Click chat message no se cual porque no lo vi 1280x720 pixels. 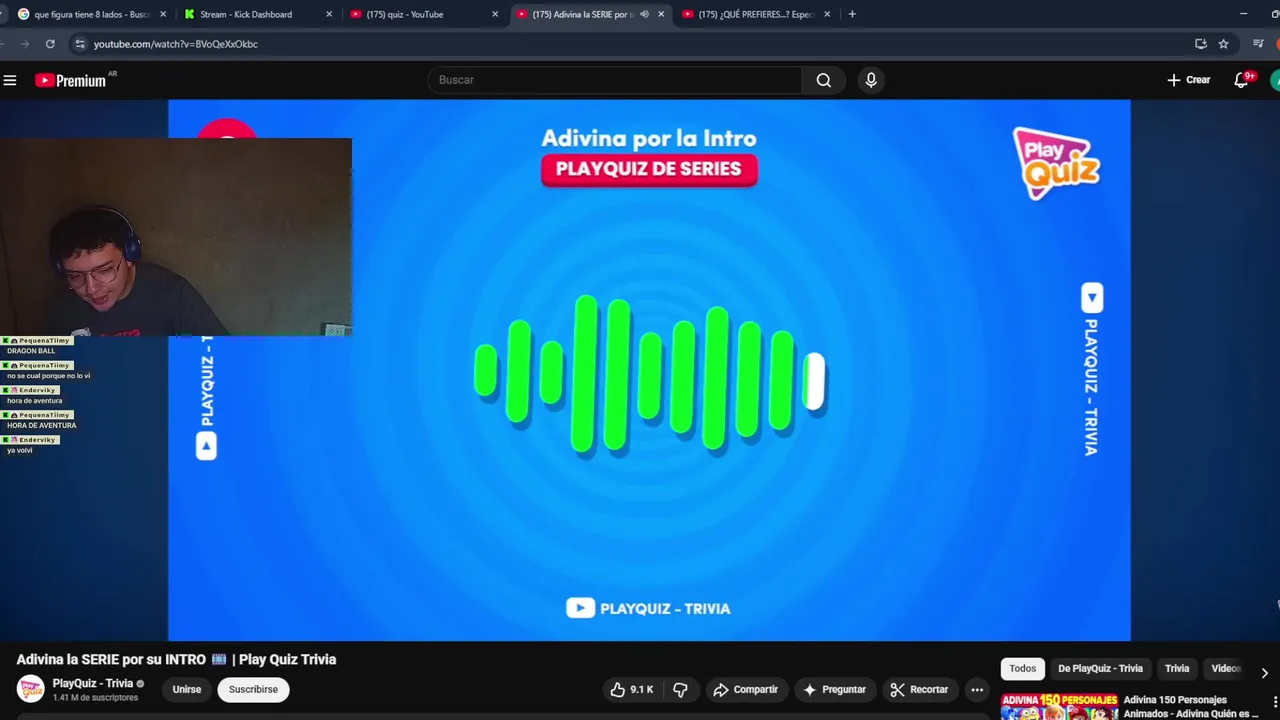coord(48,376)
